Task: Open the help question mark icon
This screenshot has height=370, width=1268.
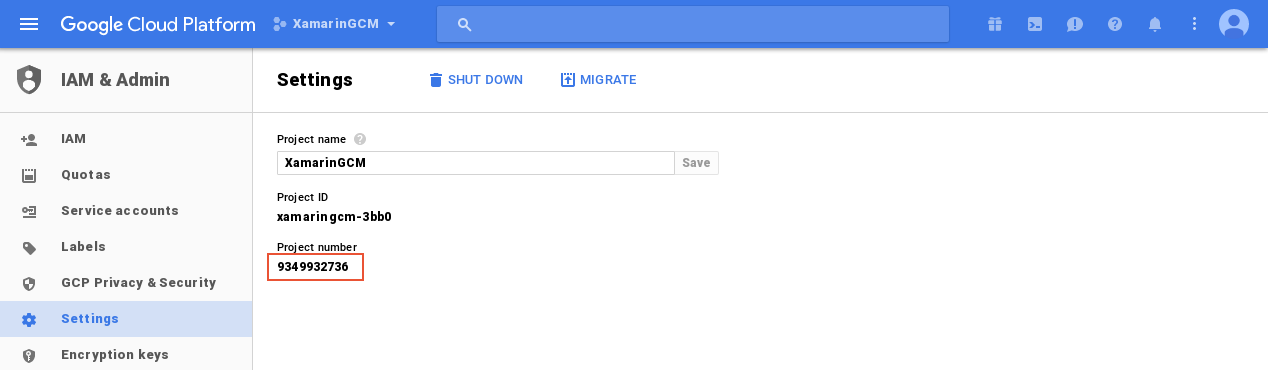Action: (1115, 24)
